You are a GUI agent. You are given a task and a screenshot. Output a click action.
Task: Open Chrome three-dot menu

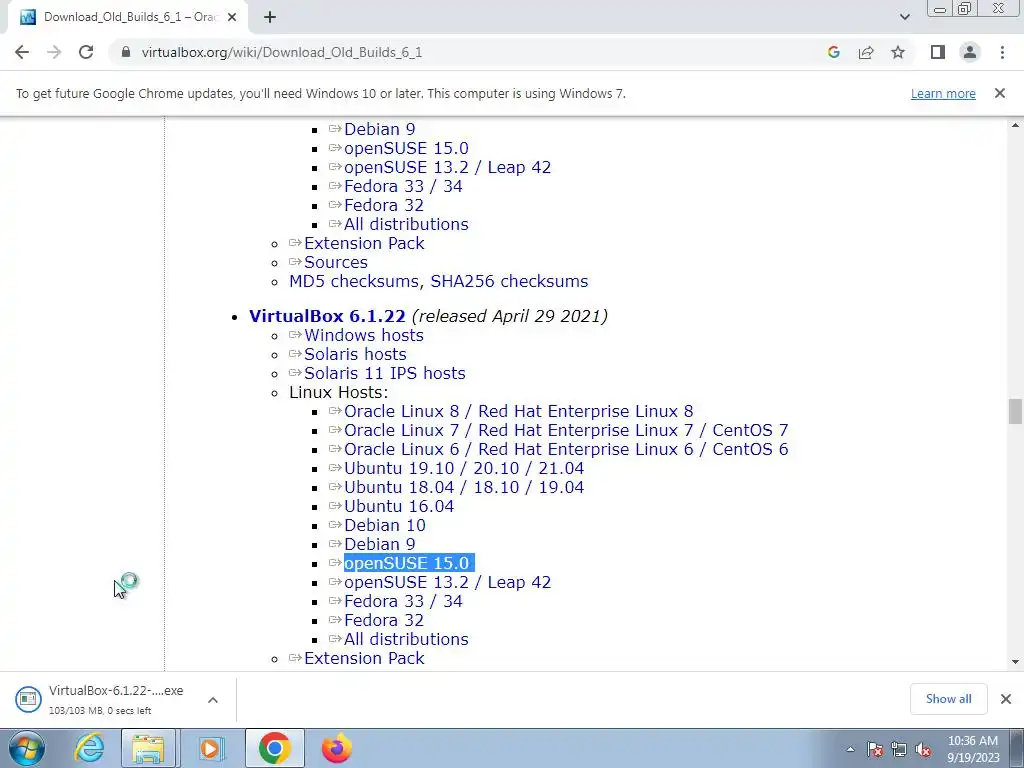click(x=1002, y=52)
